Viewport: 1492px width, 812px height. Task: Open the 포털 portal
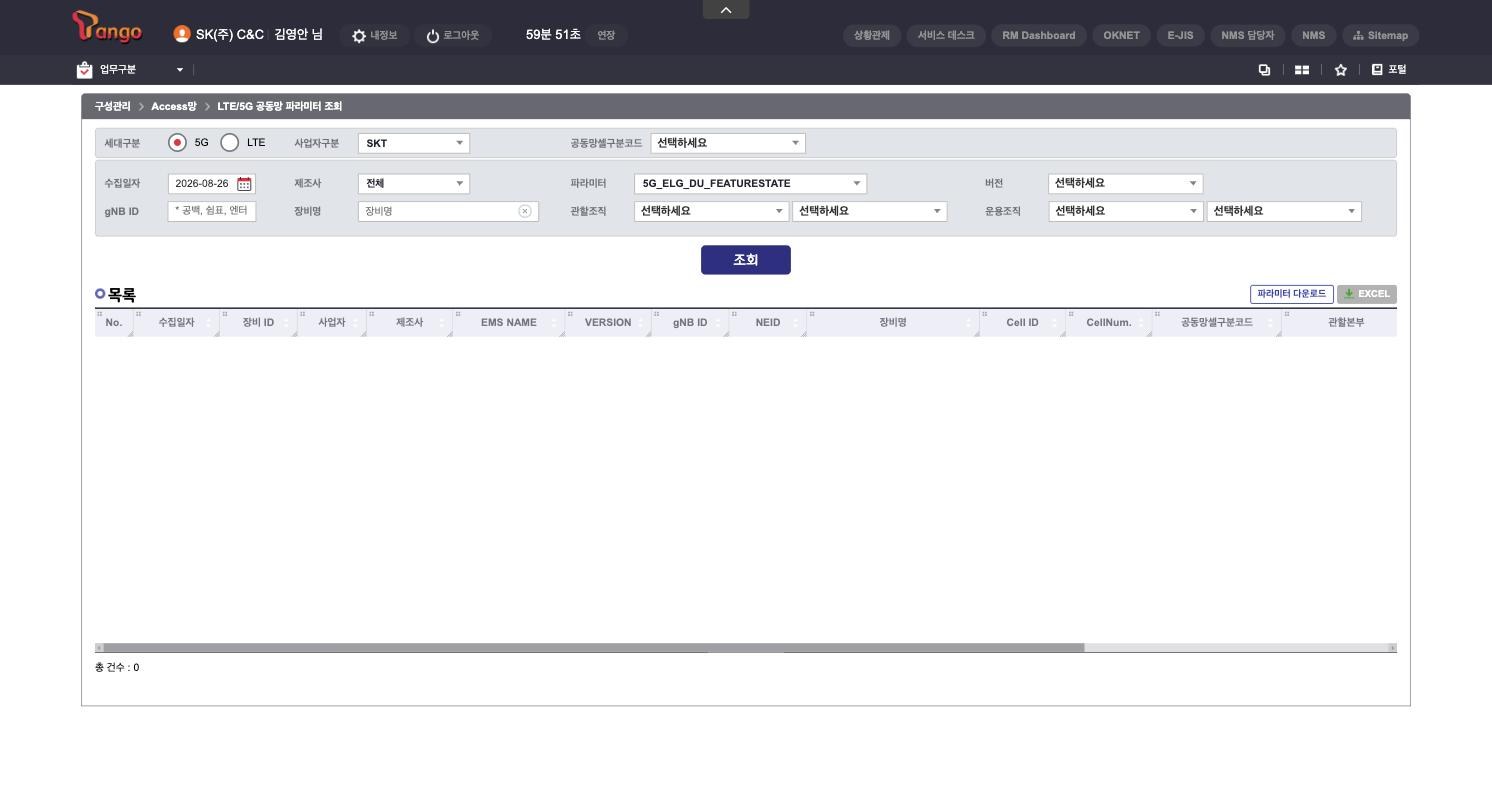[x=1388, y=70]
